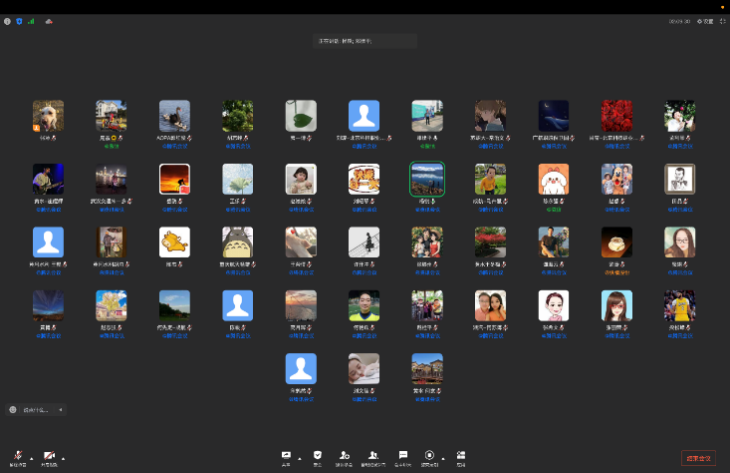Expand the audio options arrow beside microphone

point(31,458)
